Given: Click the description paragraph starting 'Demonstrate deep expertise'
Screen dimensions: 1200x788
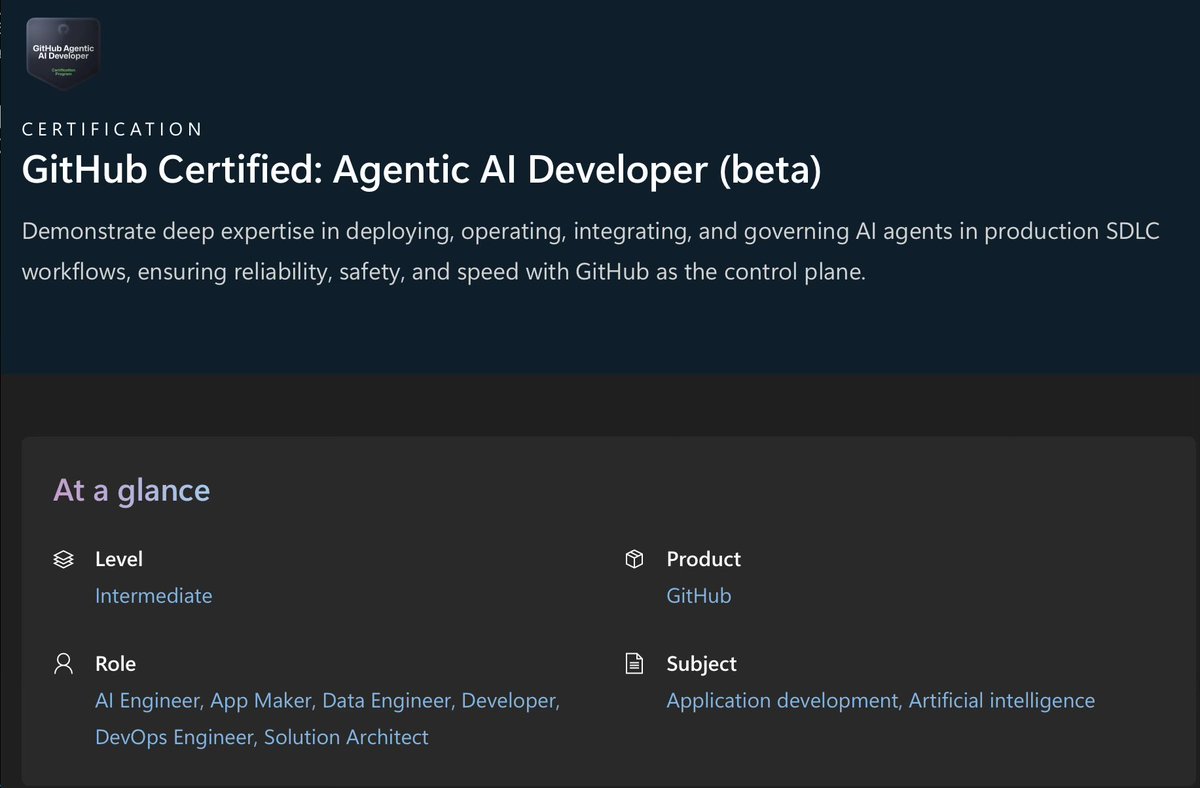Looking at the screenshot, I should (x=589, y=251).
